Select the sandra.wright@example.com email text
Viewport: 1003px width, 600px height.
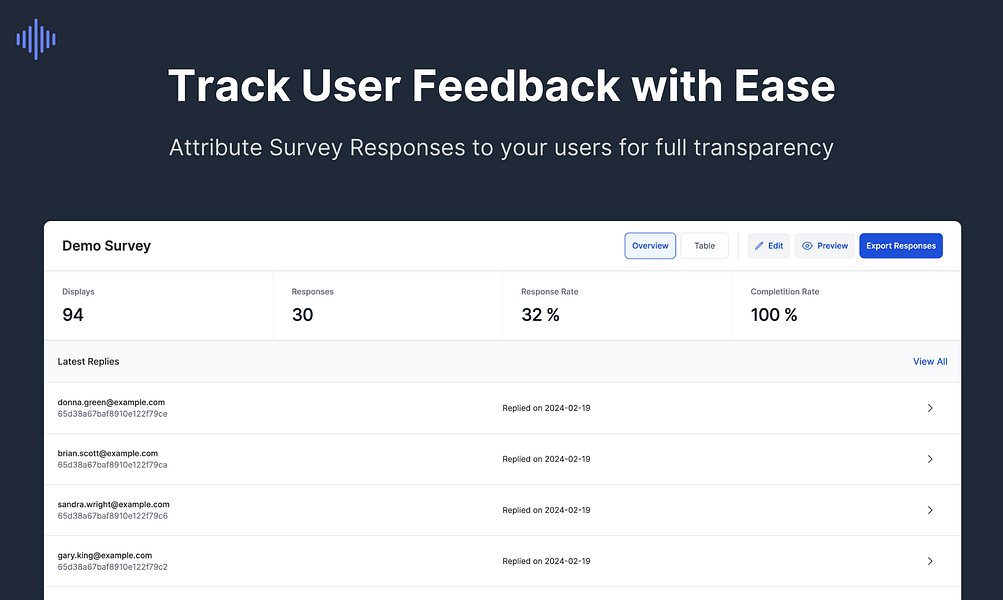pos(113,505)
